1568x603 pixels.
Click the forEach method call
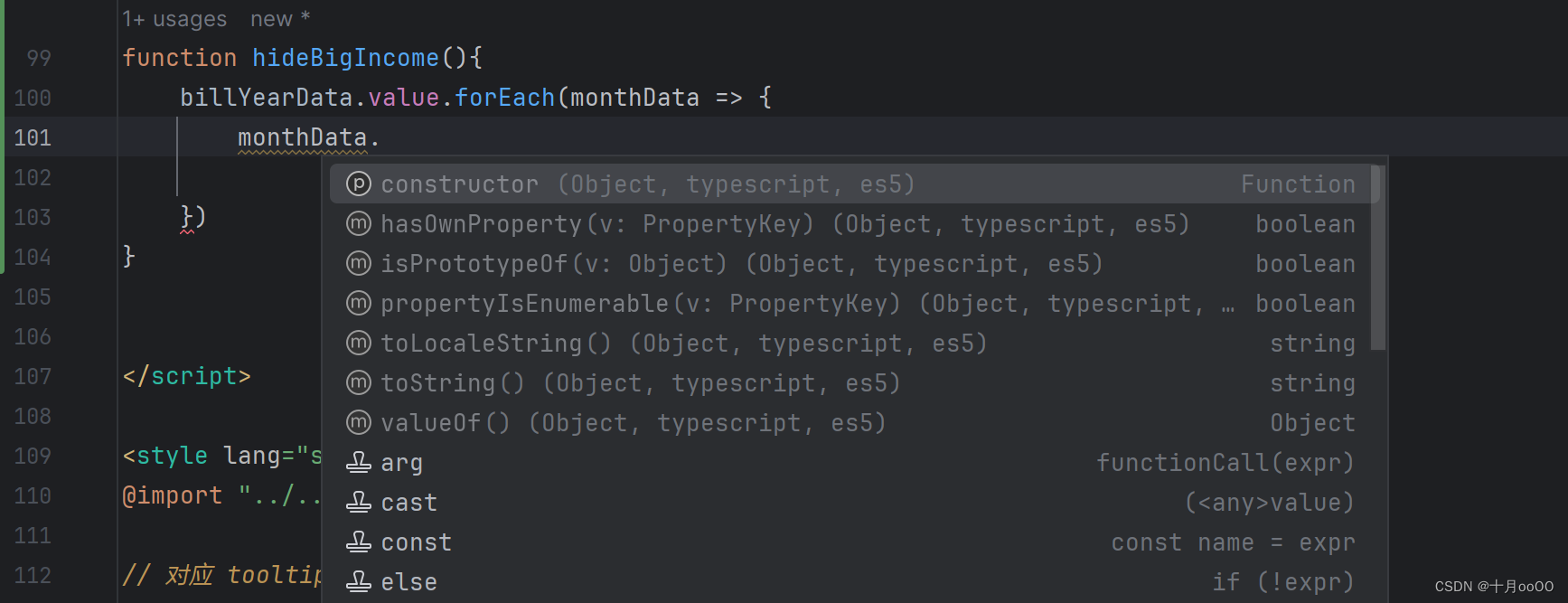pyautogui.click(x=504, y=98)
